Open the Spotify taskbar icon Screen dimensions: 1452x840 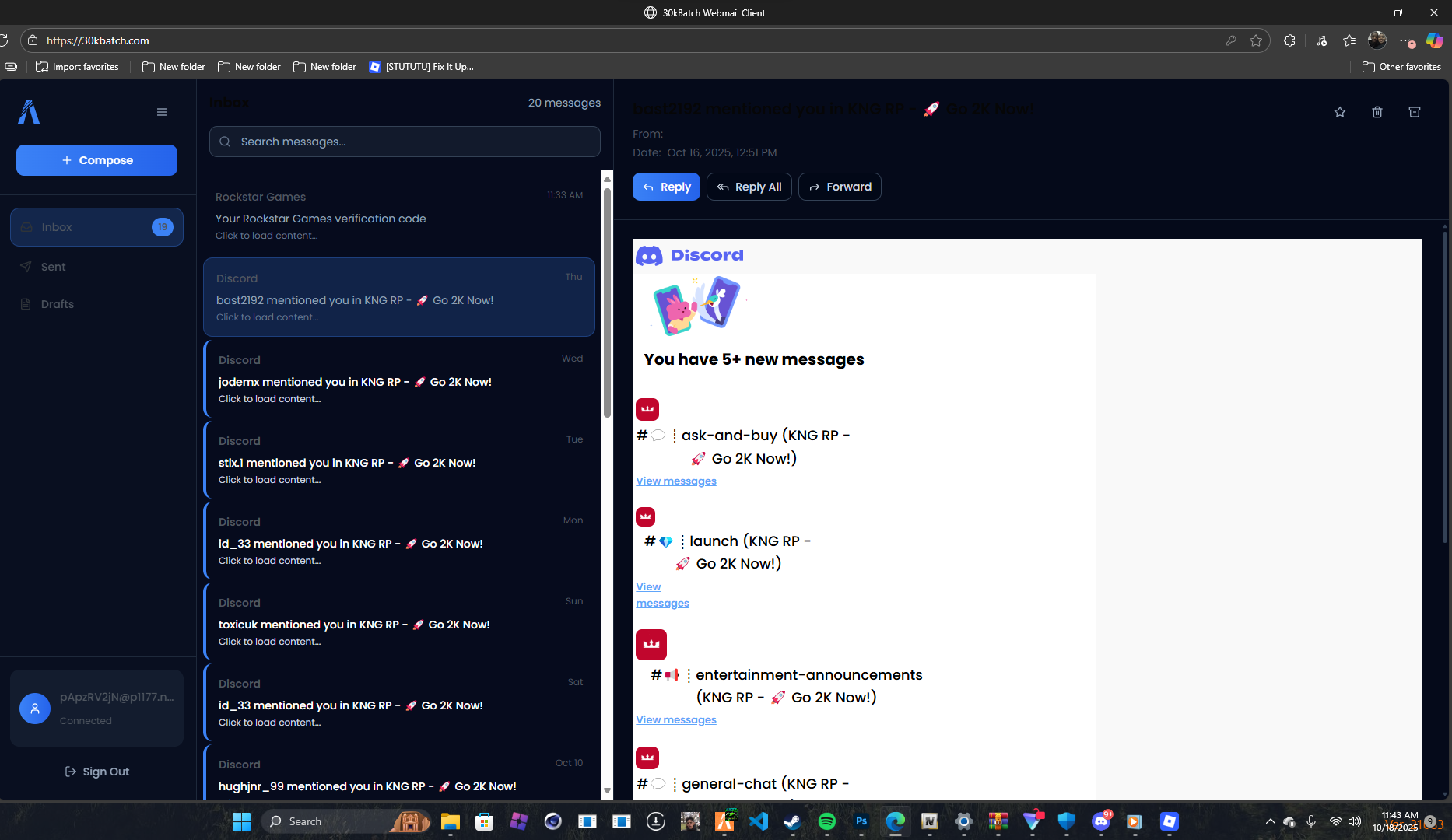(x=826, y=821)
